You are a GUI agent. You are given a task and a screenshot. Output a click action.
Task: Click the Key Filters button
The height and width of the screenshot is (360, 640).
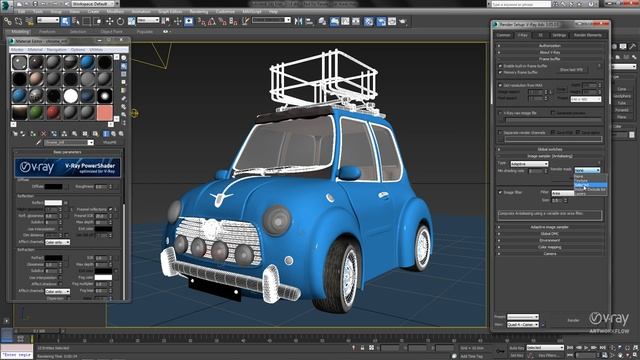coord(549,356)
